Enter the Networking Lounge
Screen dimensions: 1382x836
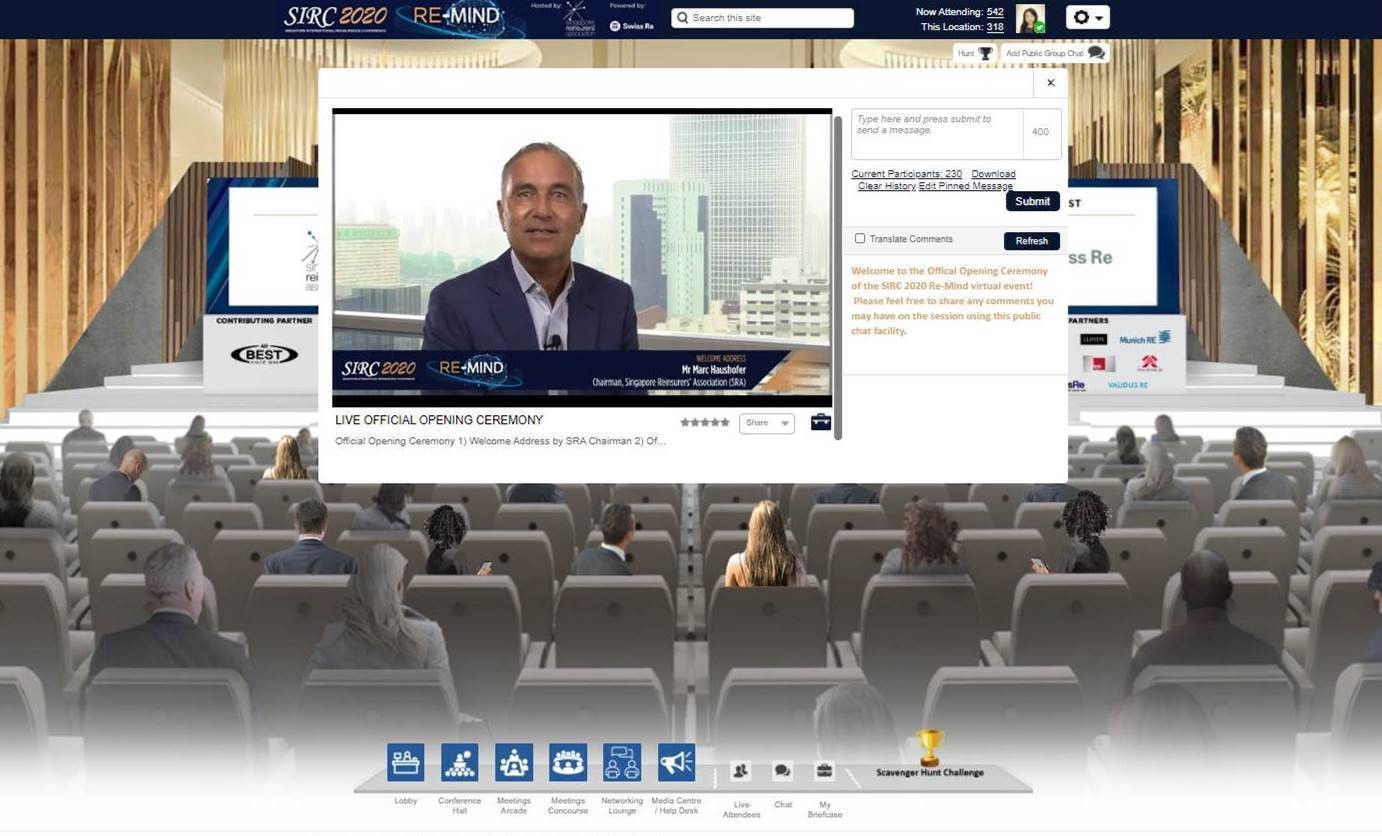click(621, 763)
